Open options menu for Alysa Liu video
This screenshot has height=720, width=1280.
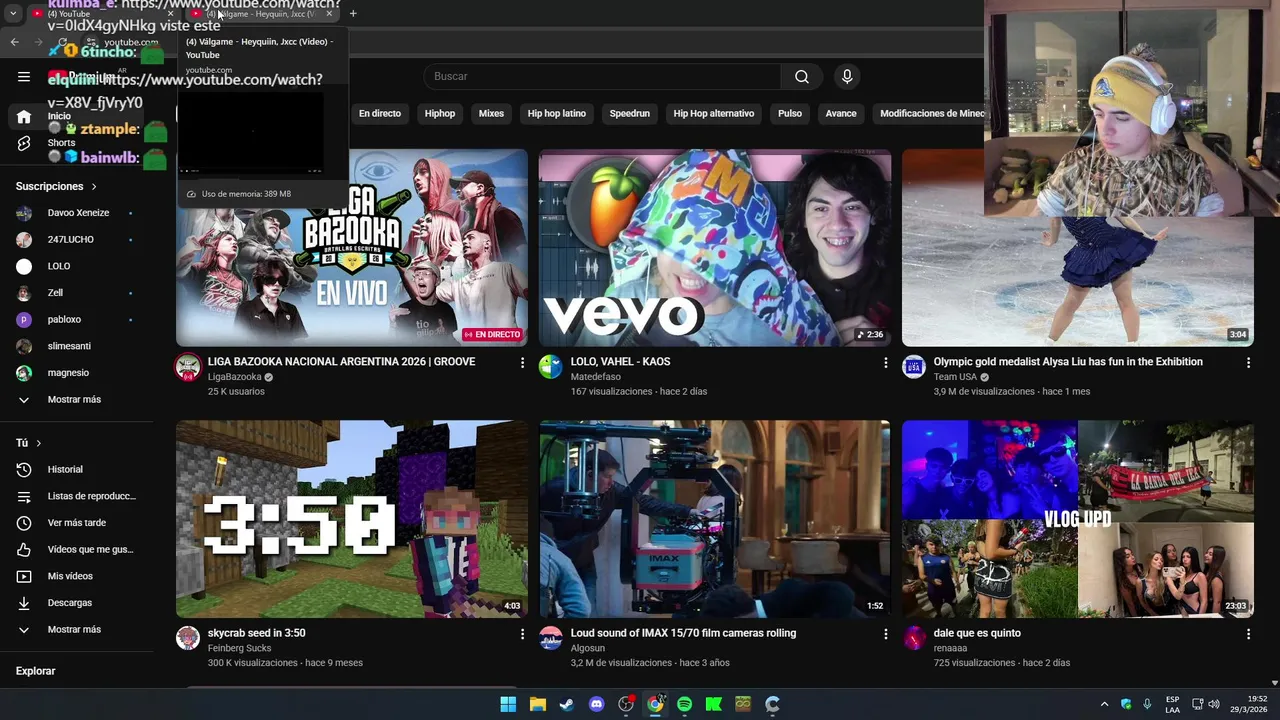coord(1248,362)
